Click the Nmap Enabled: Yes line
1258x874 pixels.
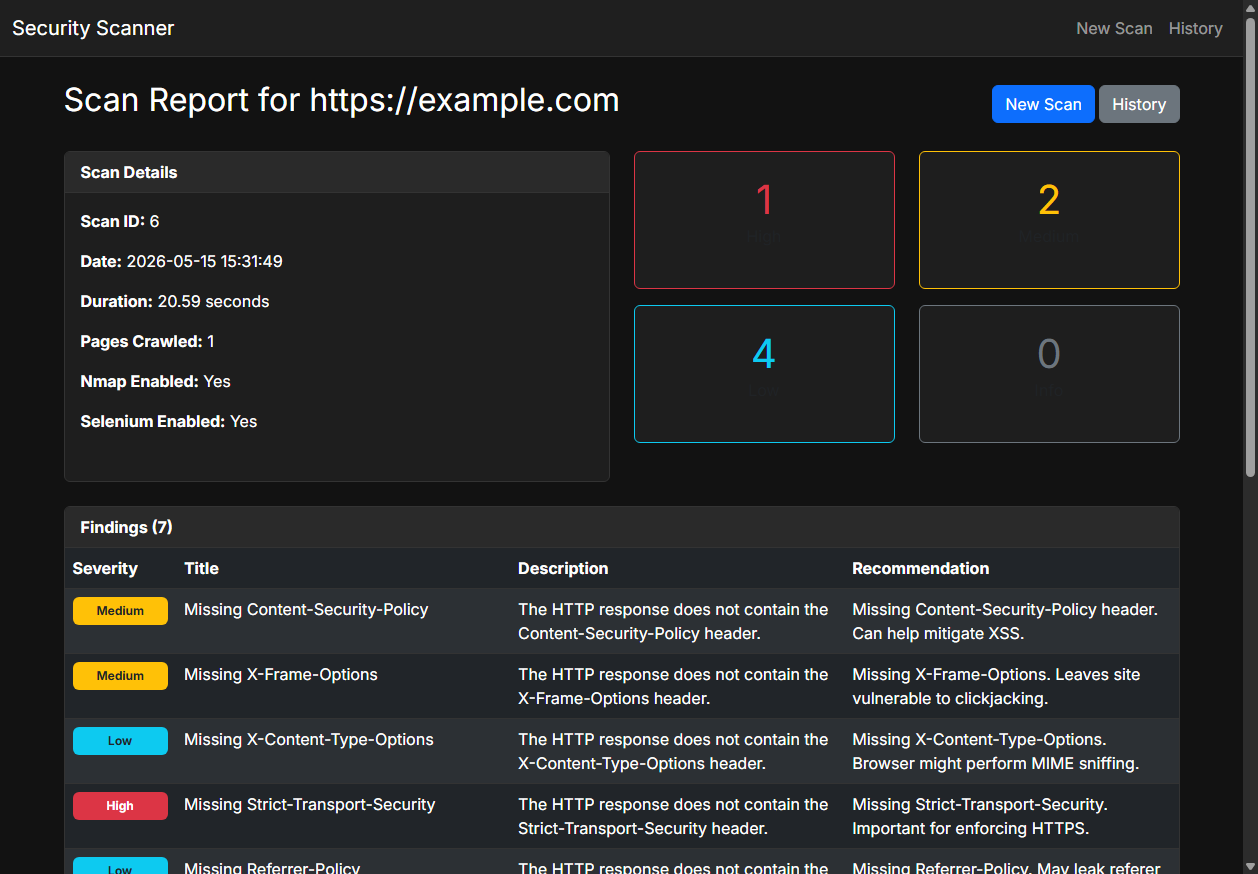155,381
